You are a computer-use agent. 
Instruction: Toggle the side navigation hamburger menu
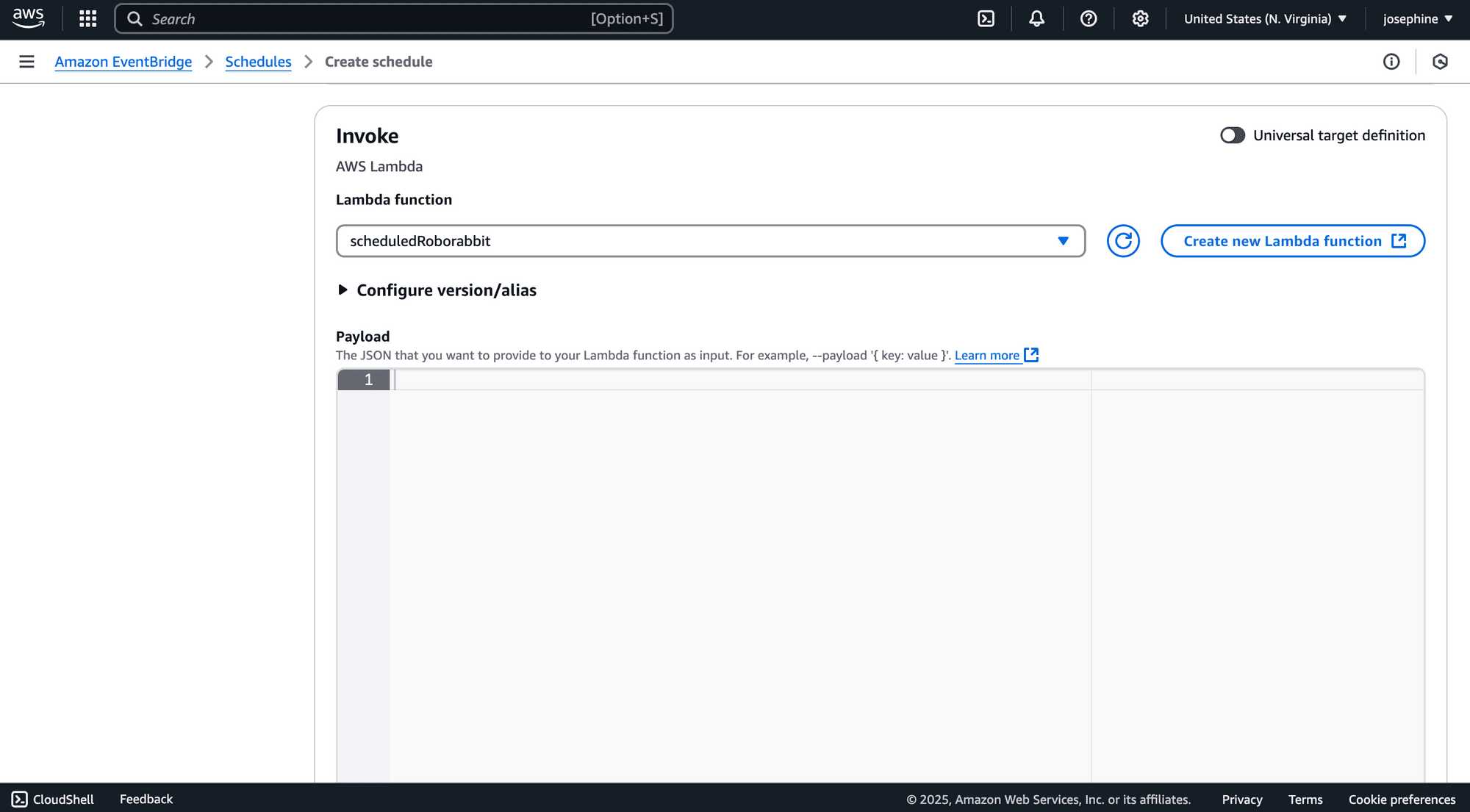(x=26, y=62)
